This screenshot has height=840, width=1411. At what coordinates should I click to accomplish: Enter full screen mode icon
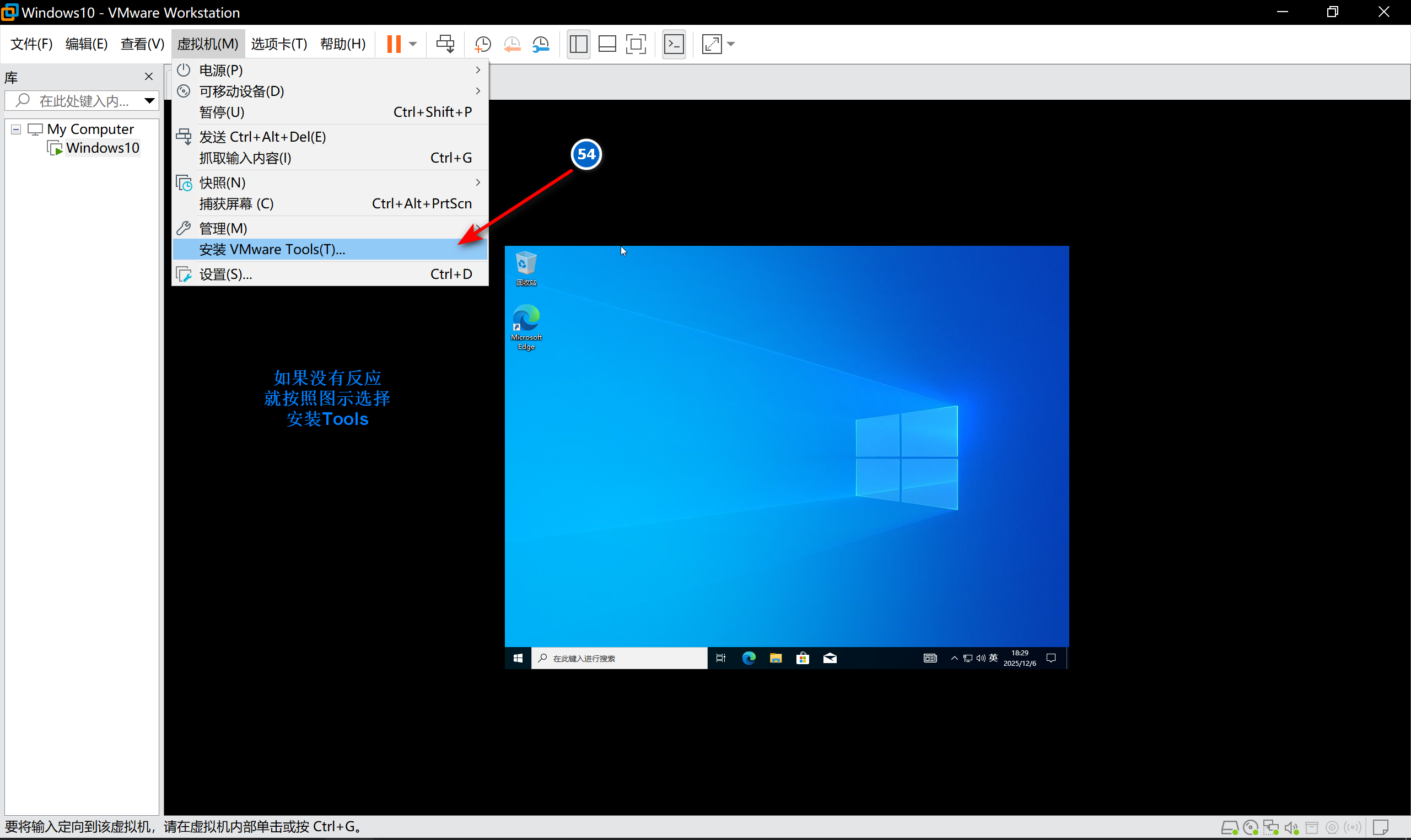[636, 44]
